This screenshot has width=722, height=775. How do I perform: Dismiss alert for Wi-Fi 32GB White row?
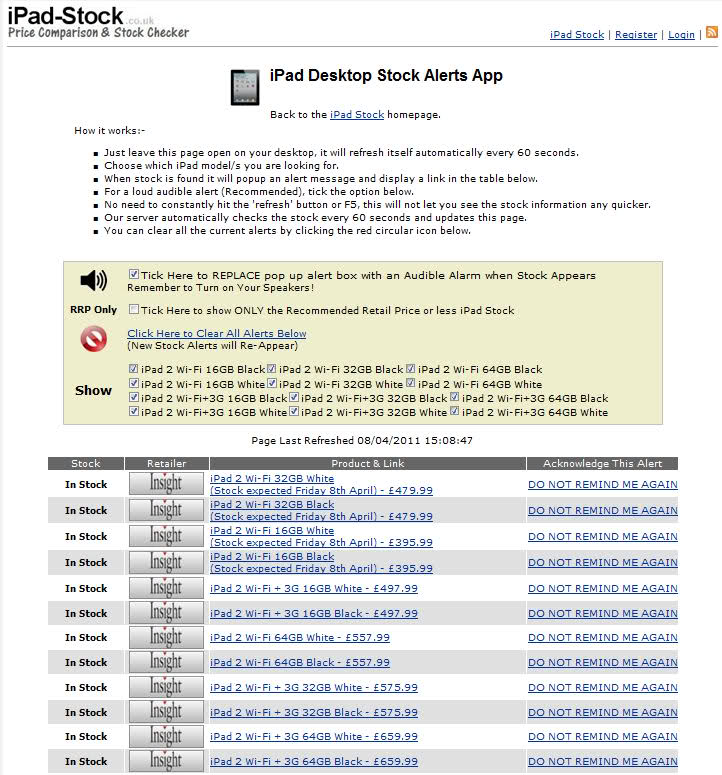[602, 484]
